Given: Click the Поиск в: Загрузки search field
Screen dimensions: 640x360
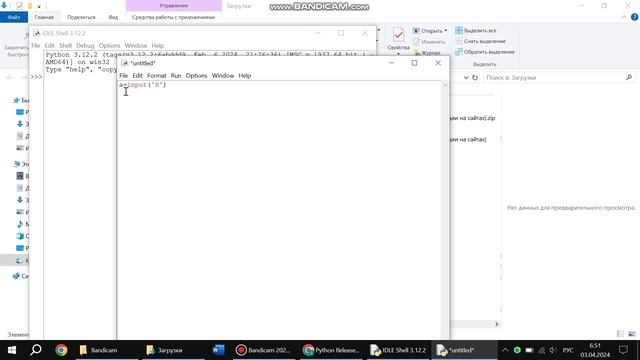Looking at the screenshot, I should 559,78.
